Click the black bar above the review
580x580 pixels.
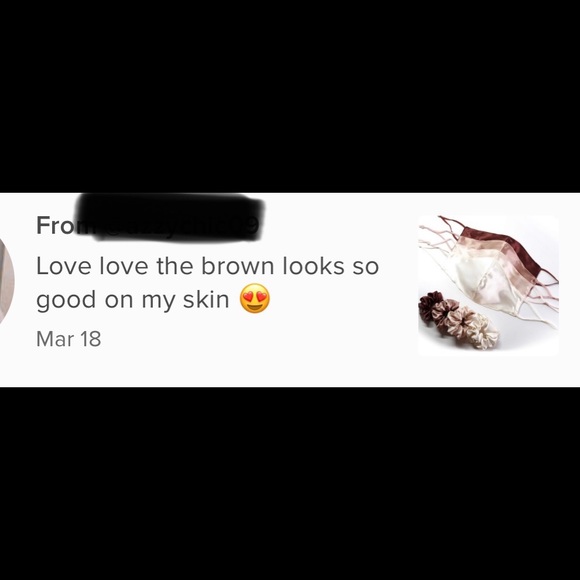(x=290, y=96)
